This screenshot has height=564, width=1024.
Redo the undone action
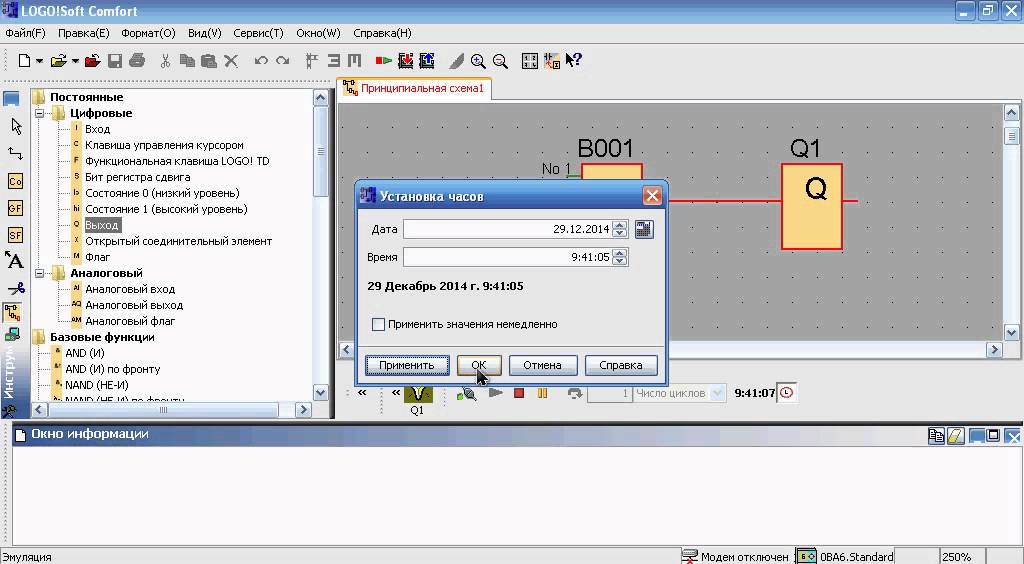tap(283, 61)
